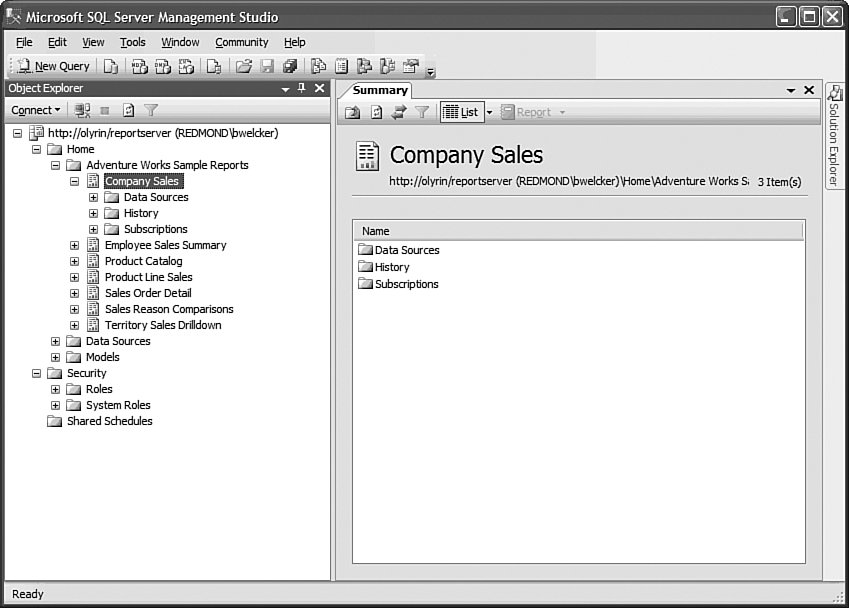The height and width of the screenshot is (608, 849).
Task: Select Product Line Sales report in tree
Action: pyautogui.click(x=148, y=277)
